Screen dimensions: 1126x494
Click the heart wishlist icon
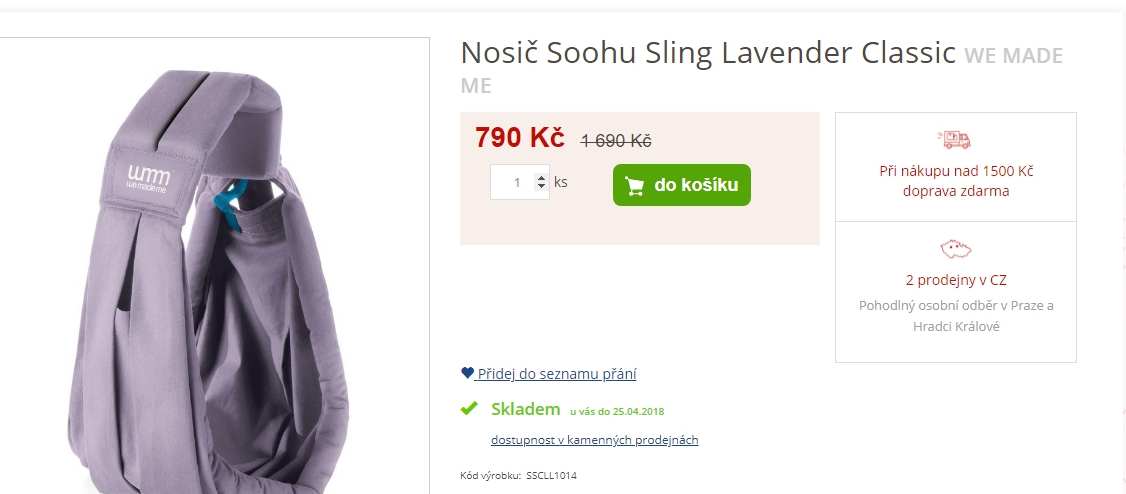(467, 373)
